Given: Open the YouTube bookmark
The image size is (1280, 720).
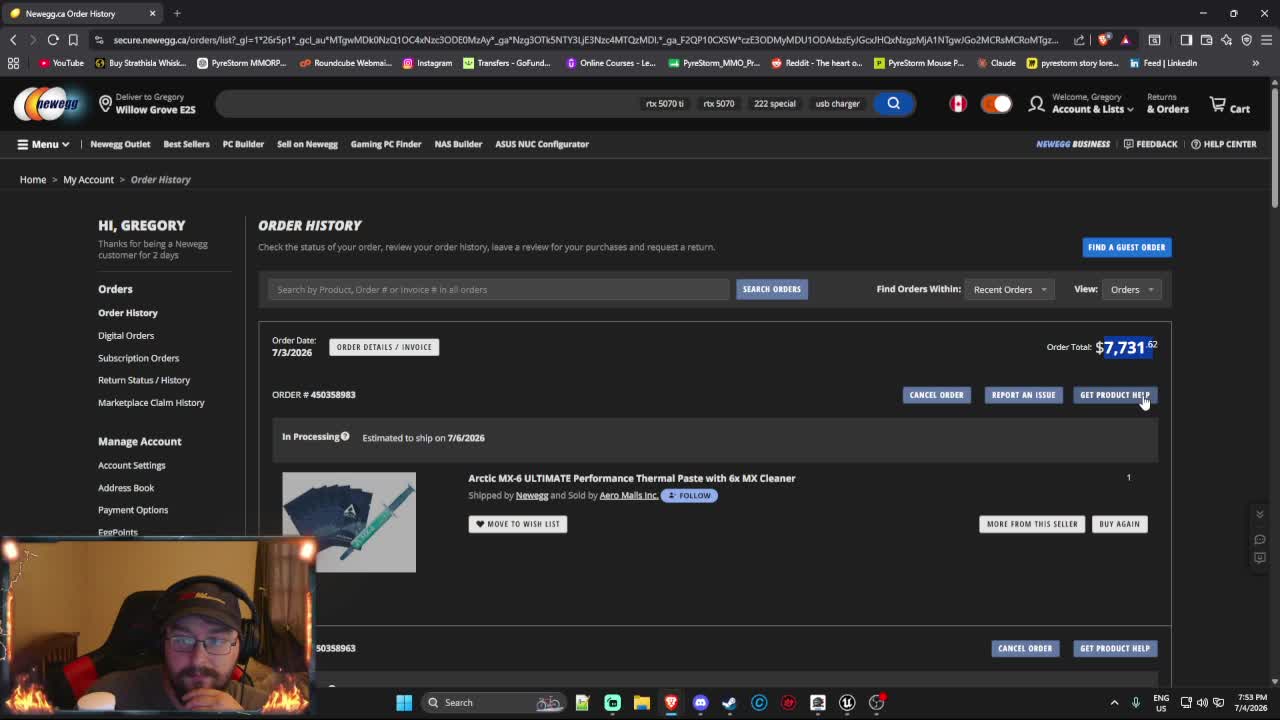Looking at the screenshot, I should point(61,63).
